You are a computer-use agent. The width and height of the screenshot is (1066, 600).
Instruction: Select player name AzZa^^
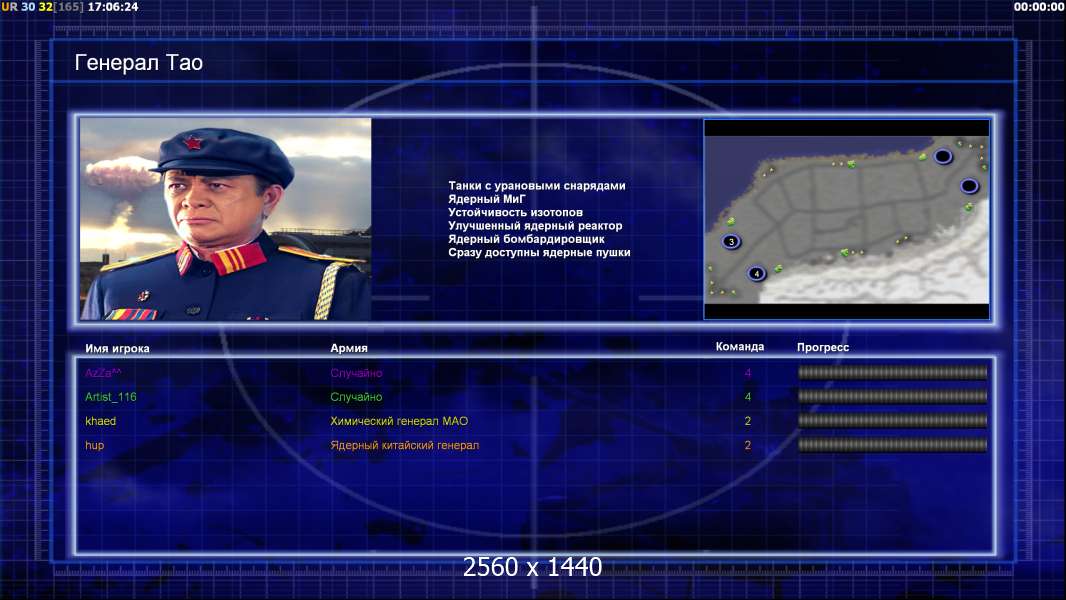click(103, 373)
